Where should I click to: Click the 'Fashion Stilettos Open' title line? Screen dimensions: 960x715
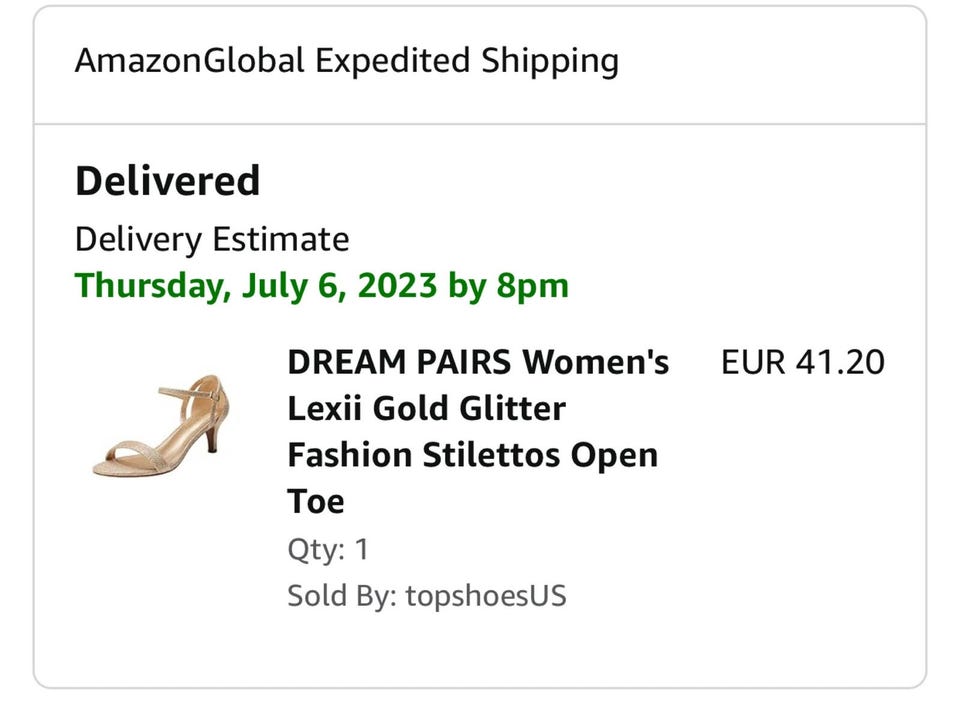(472, 455)
